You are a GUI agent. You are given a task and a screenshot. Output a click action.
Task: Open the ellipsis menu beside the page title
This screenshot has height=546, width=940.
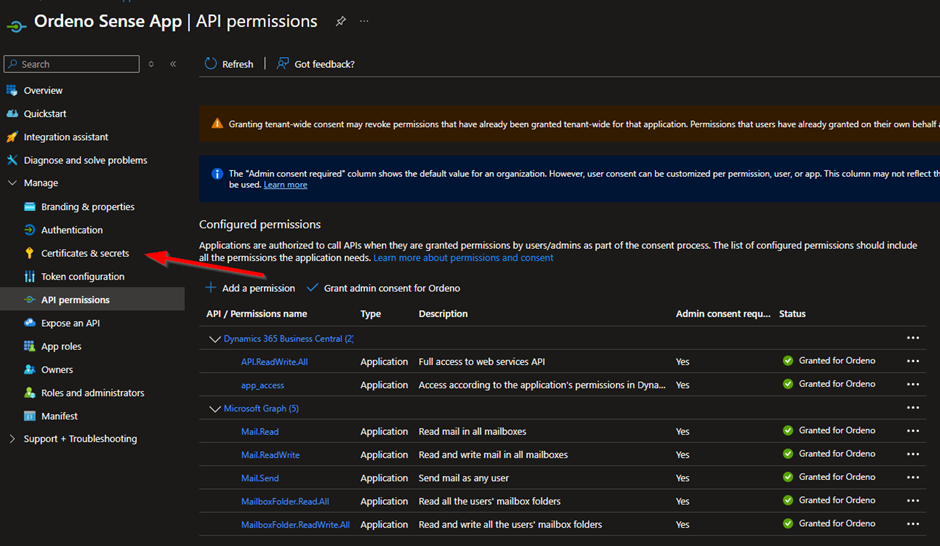364,21
